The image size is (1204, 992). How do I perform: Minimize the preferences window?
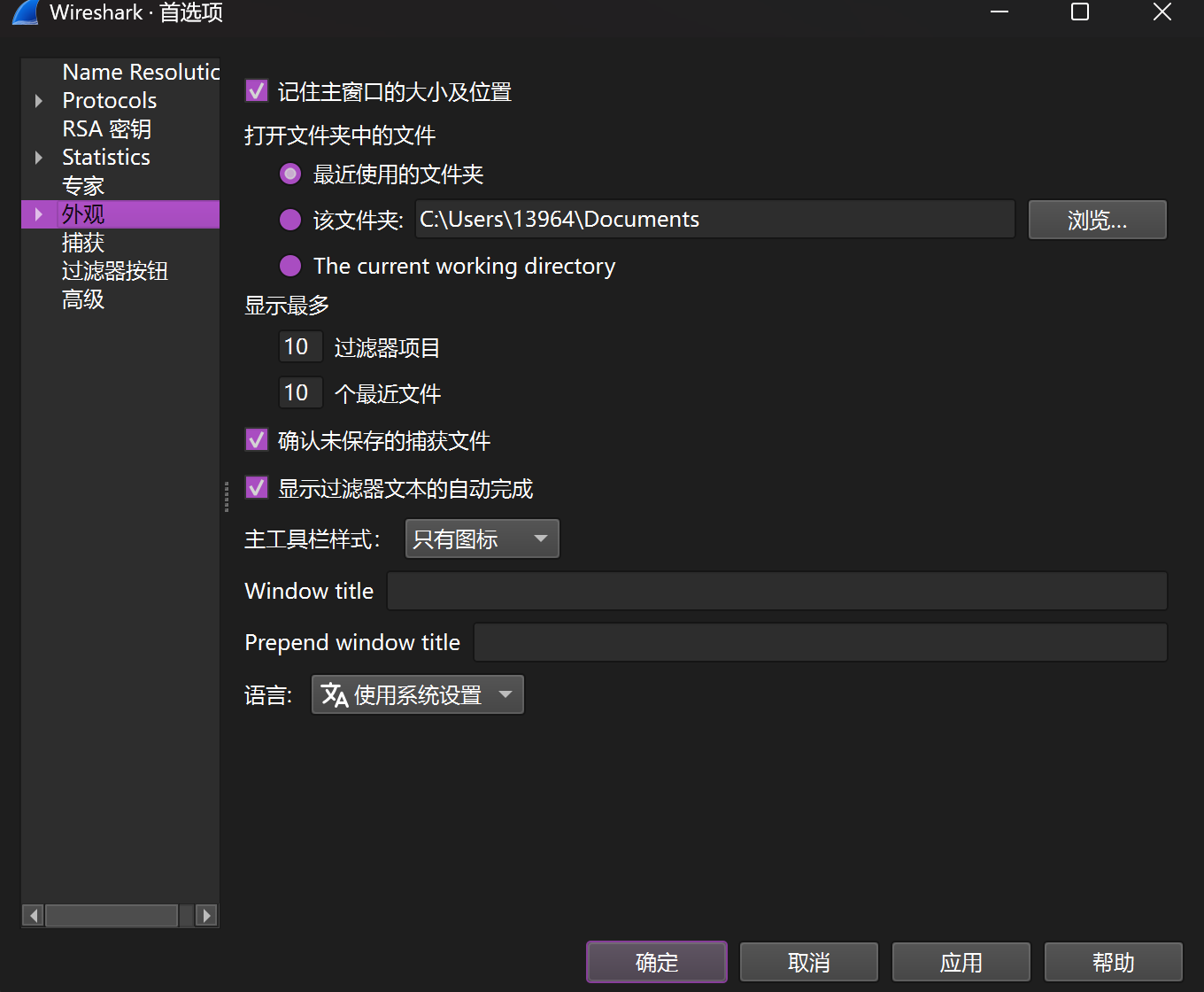(999, 12)
